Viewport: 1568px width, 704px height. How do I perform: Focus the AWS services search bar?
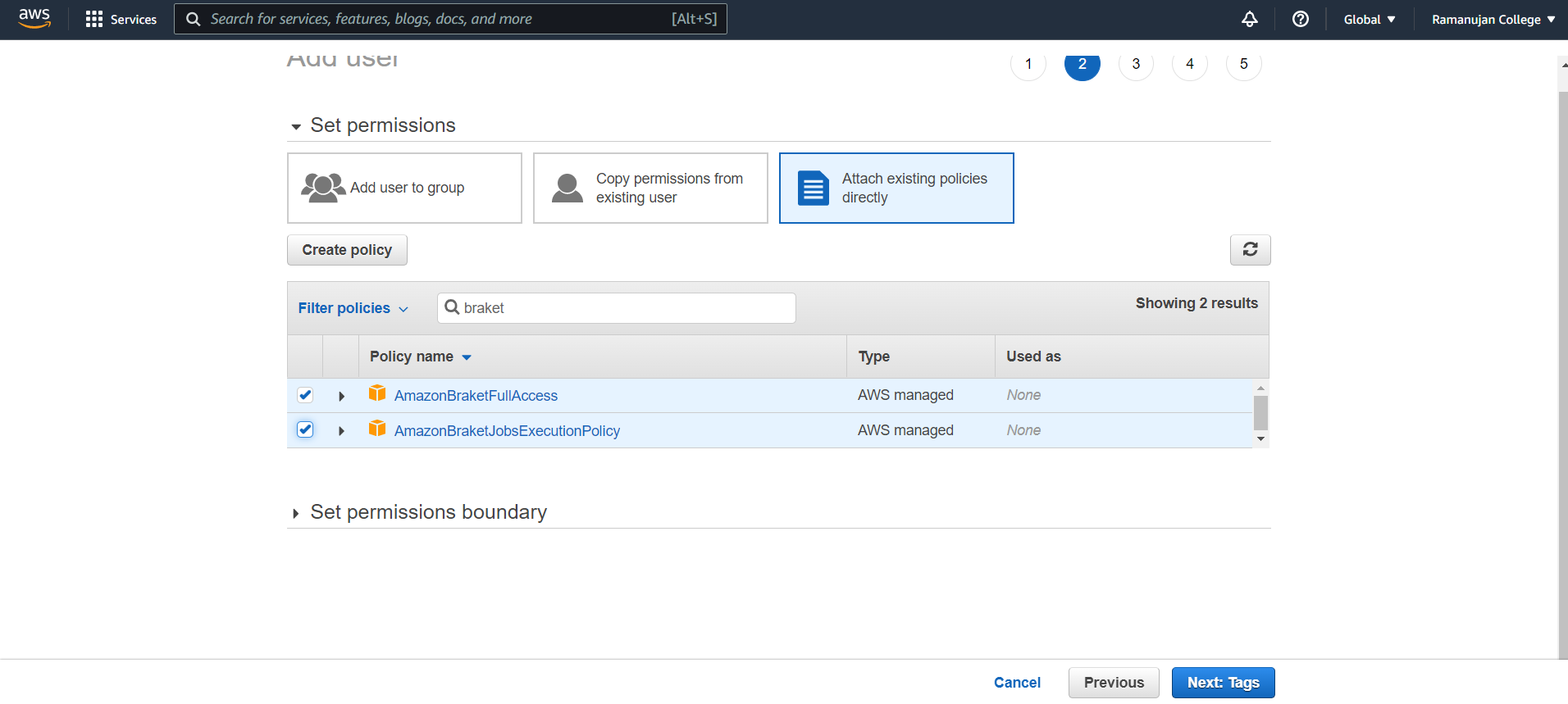(x=450, y=19)
